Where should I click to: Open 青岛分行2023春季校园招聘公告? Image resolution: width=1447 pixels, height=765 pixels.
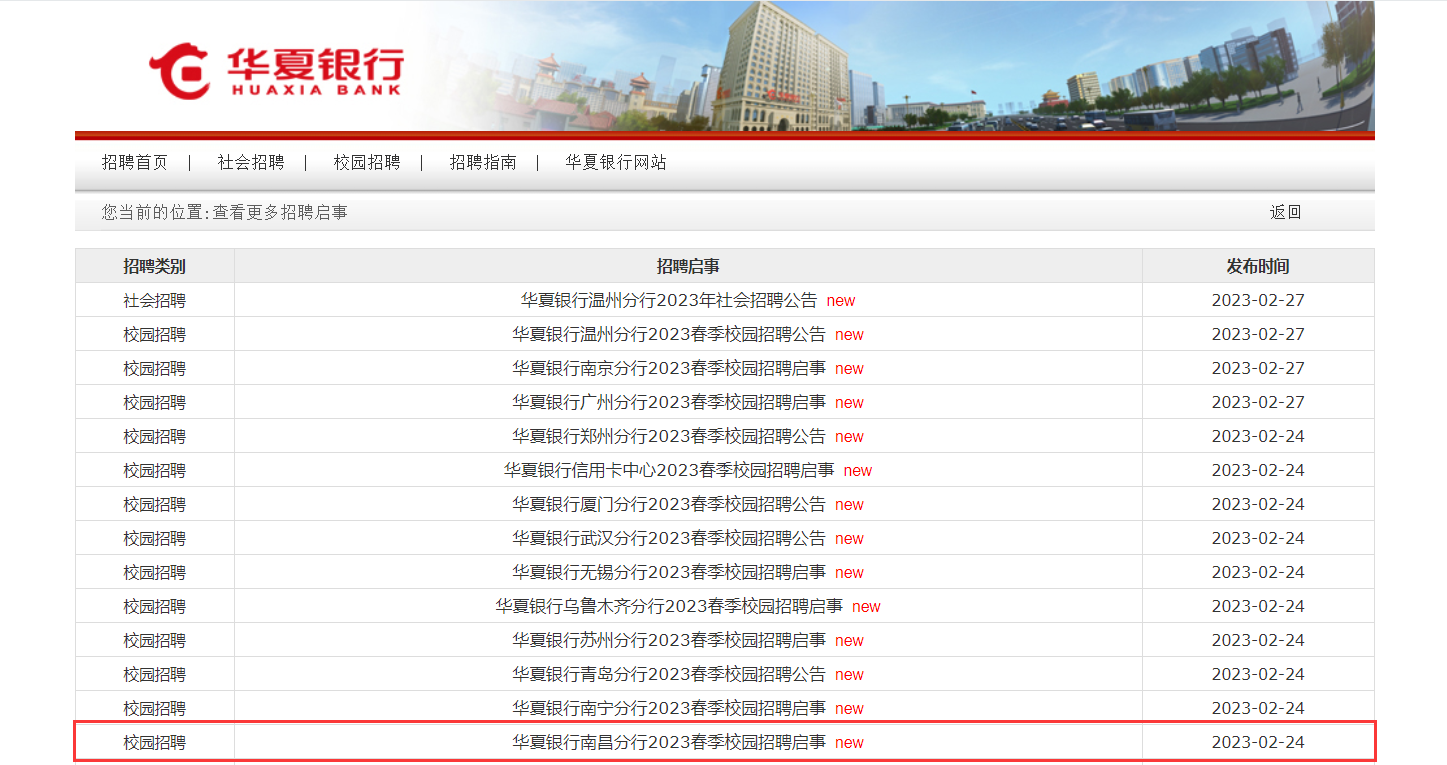point(669,674)
